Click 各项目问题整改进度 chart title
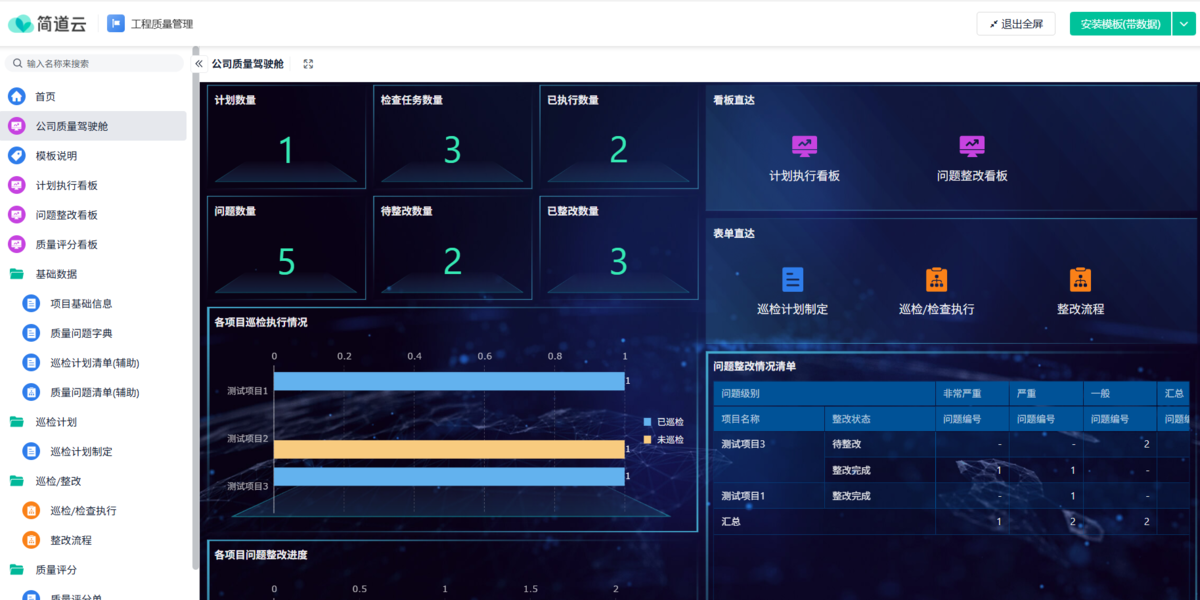1200x600 pixels. 261,555
